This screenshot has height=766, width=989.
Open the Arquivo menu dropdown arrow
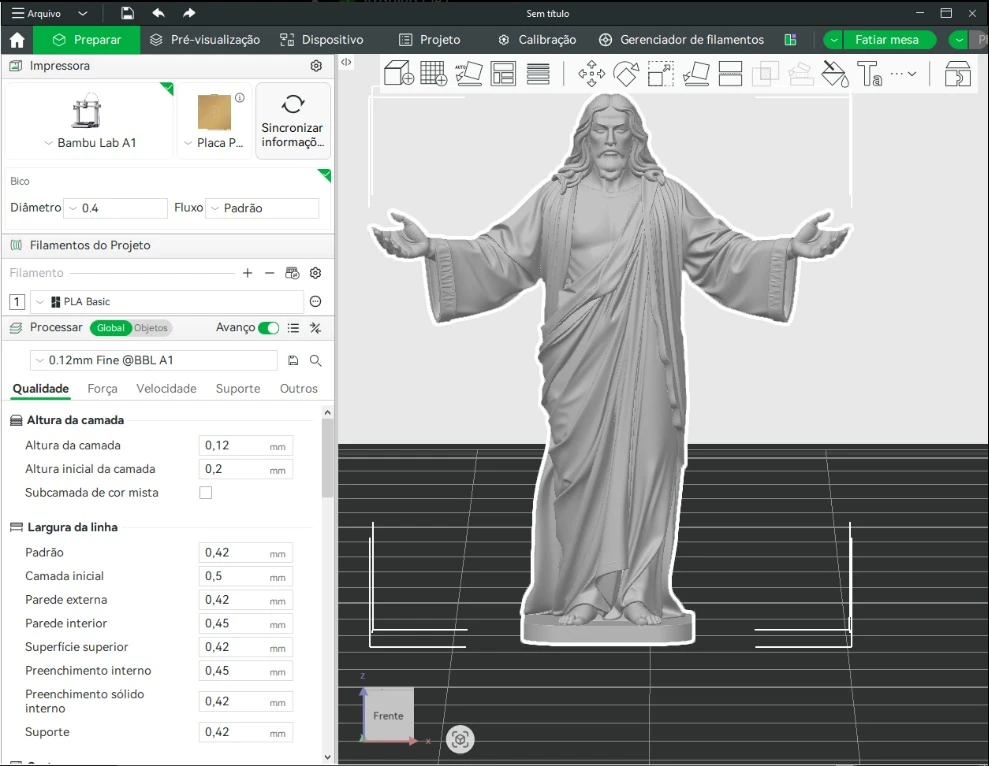point(83,13)
